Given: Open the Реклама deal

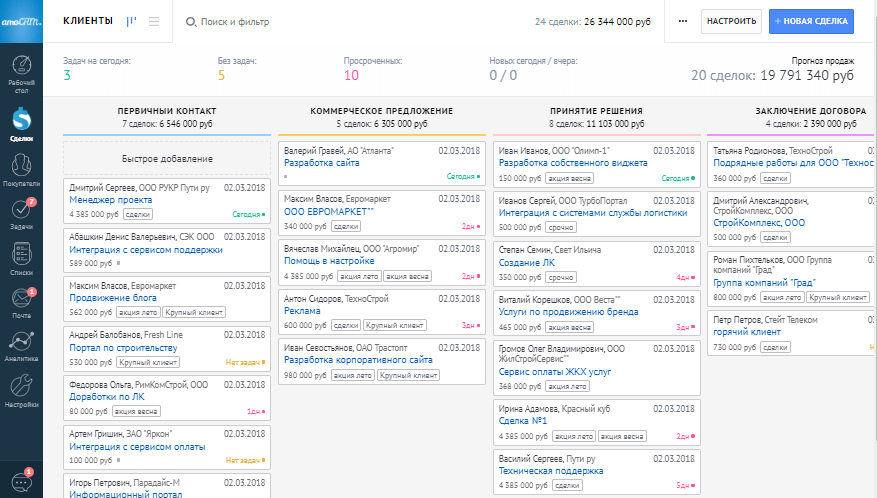Looking at the screenshot, I should point(302,311).
